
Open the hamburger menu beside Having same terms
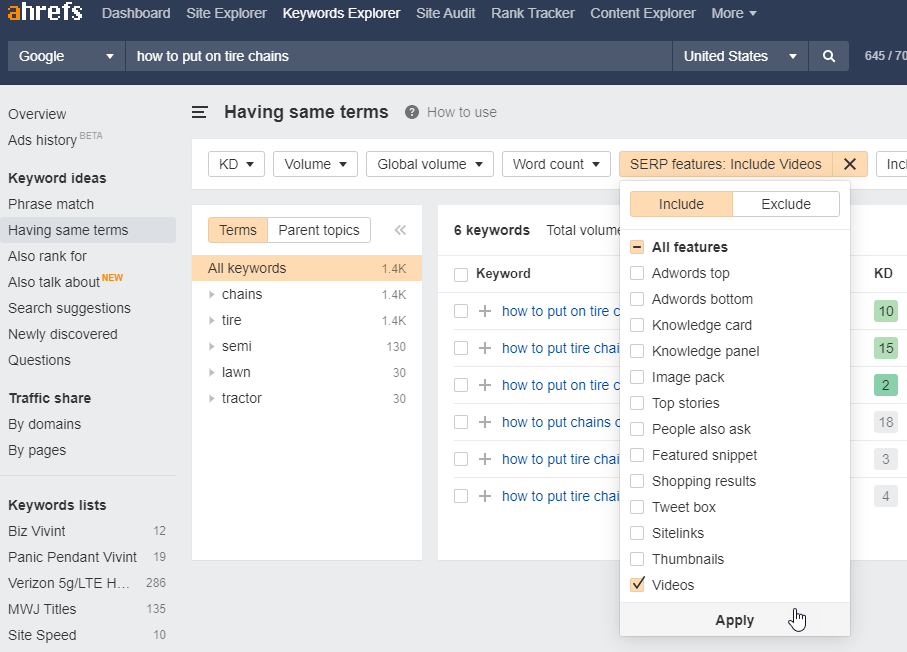[200, 112]
